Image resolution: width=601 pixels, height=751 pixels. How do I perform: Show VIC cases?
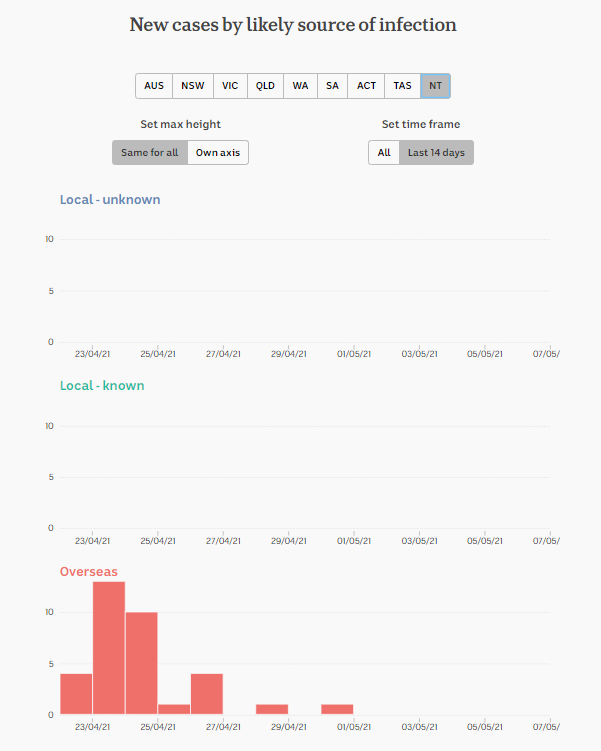(x=230, y=86)
